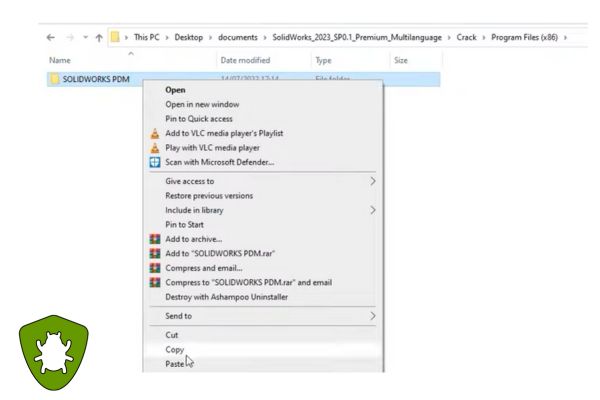The width and height of the screenshot is (600, 400).
Task: Navigate to Desktop breadcrumb
Action: point(189,38)
